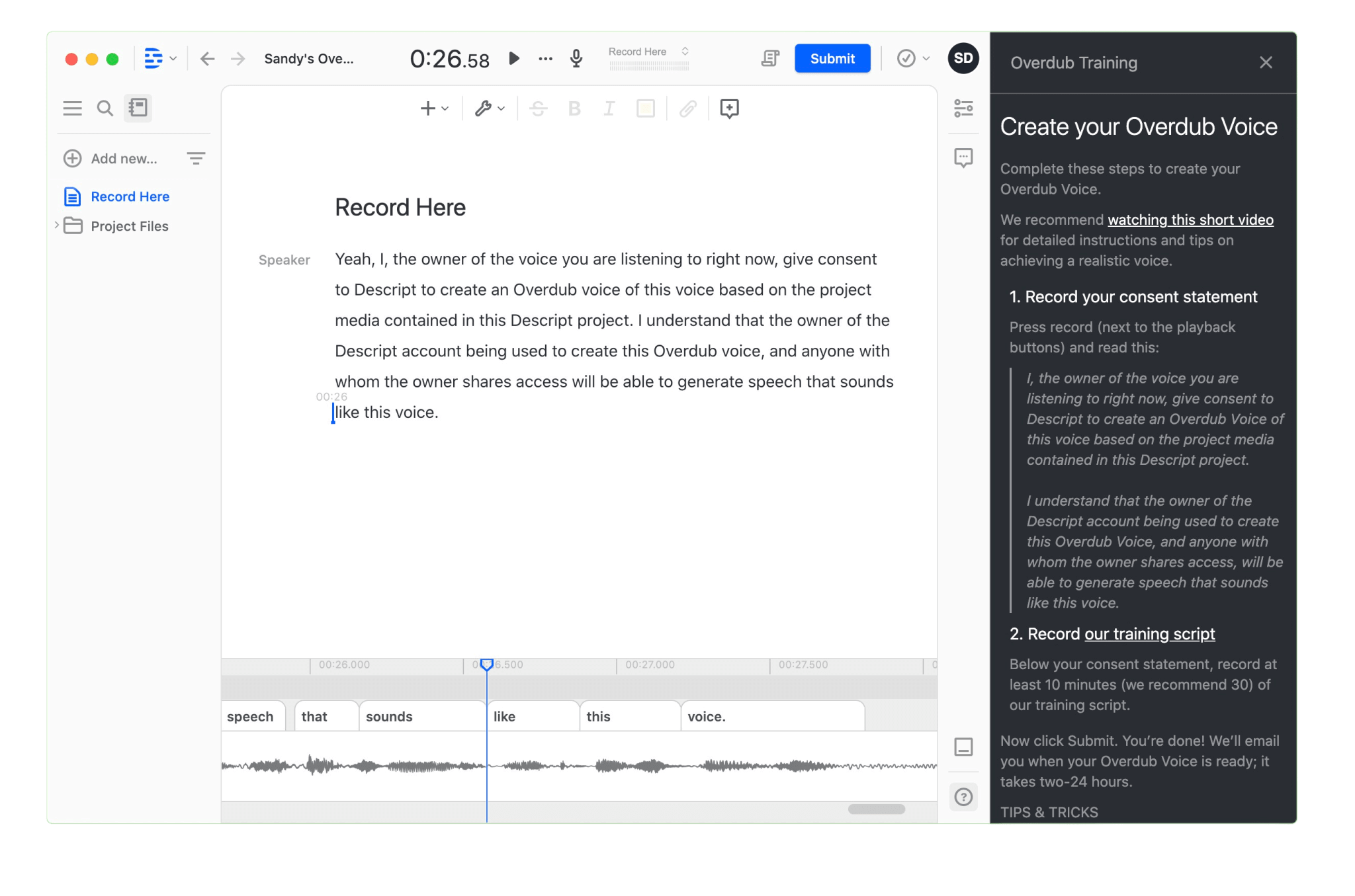1355x896 pixels.
Task: Open the properties panel on the right rail
Action: (x=963, y=108)
